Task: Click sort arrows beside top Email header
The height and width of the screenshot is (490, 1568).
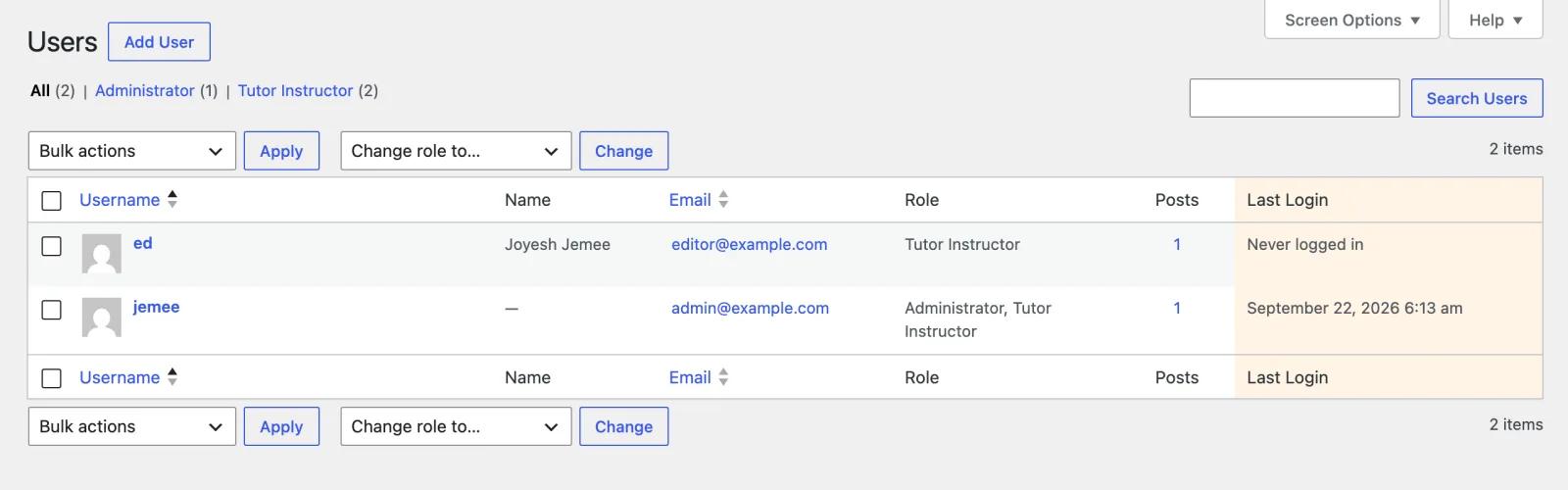Action: tap(723, 199)
